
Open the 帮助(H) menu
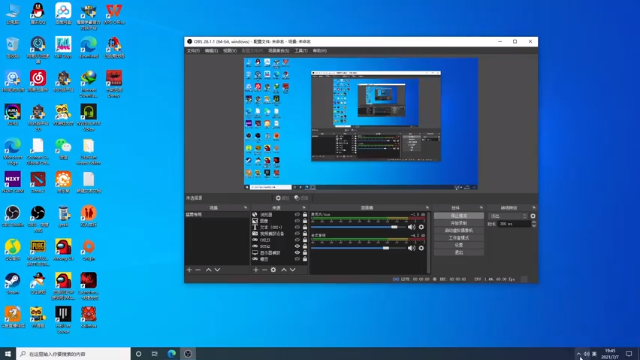click(x=320, y=51)
